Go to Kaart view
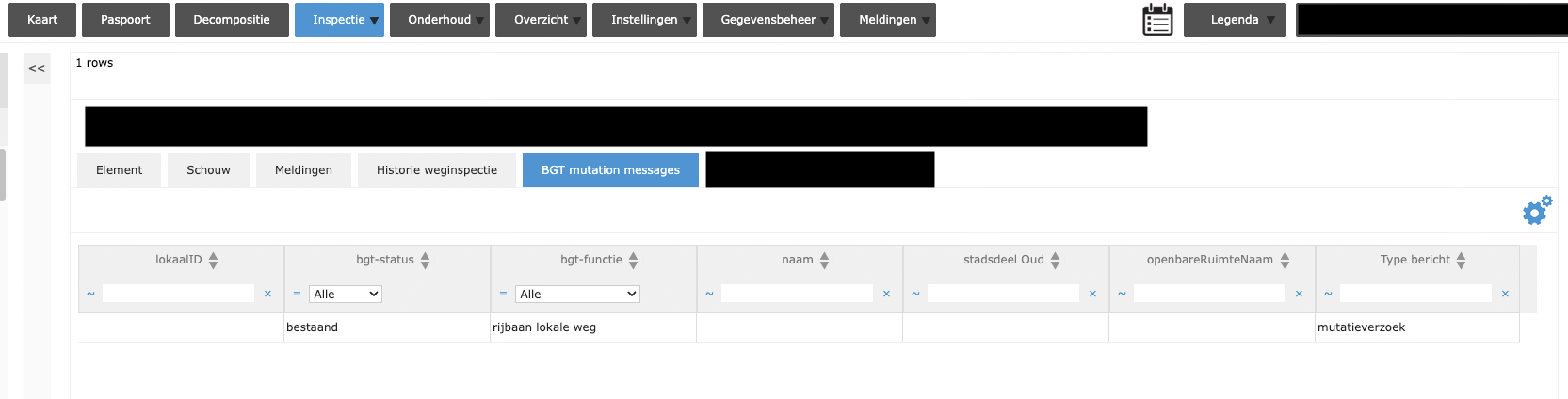This screenshot has width=1568, height=399. [42, 20]
